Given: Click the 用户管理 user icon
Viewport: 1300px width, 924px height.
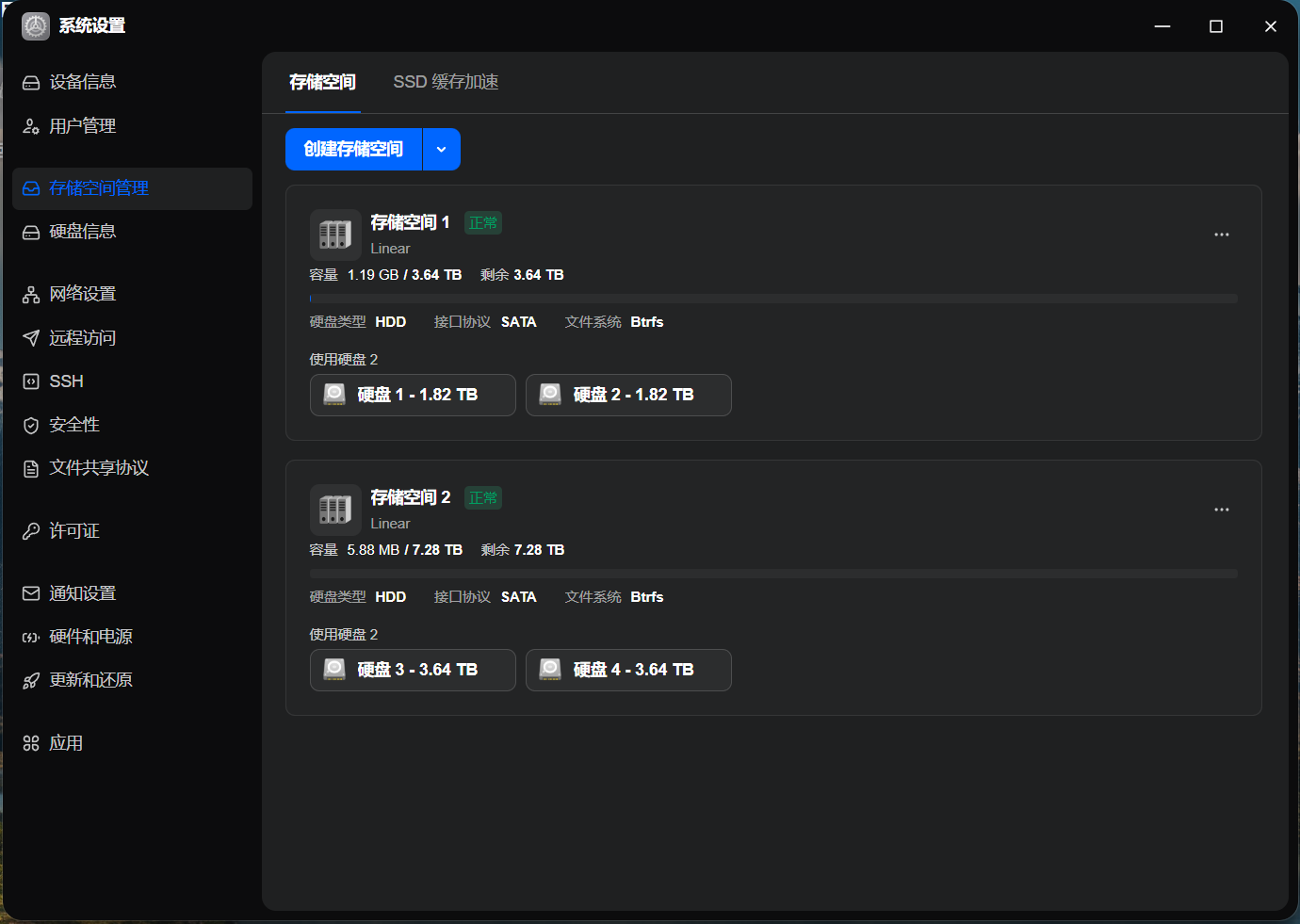Looking at the screenshot, I should (x=31, y=126).
